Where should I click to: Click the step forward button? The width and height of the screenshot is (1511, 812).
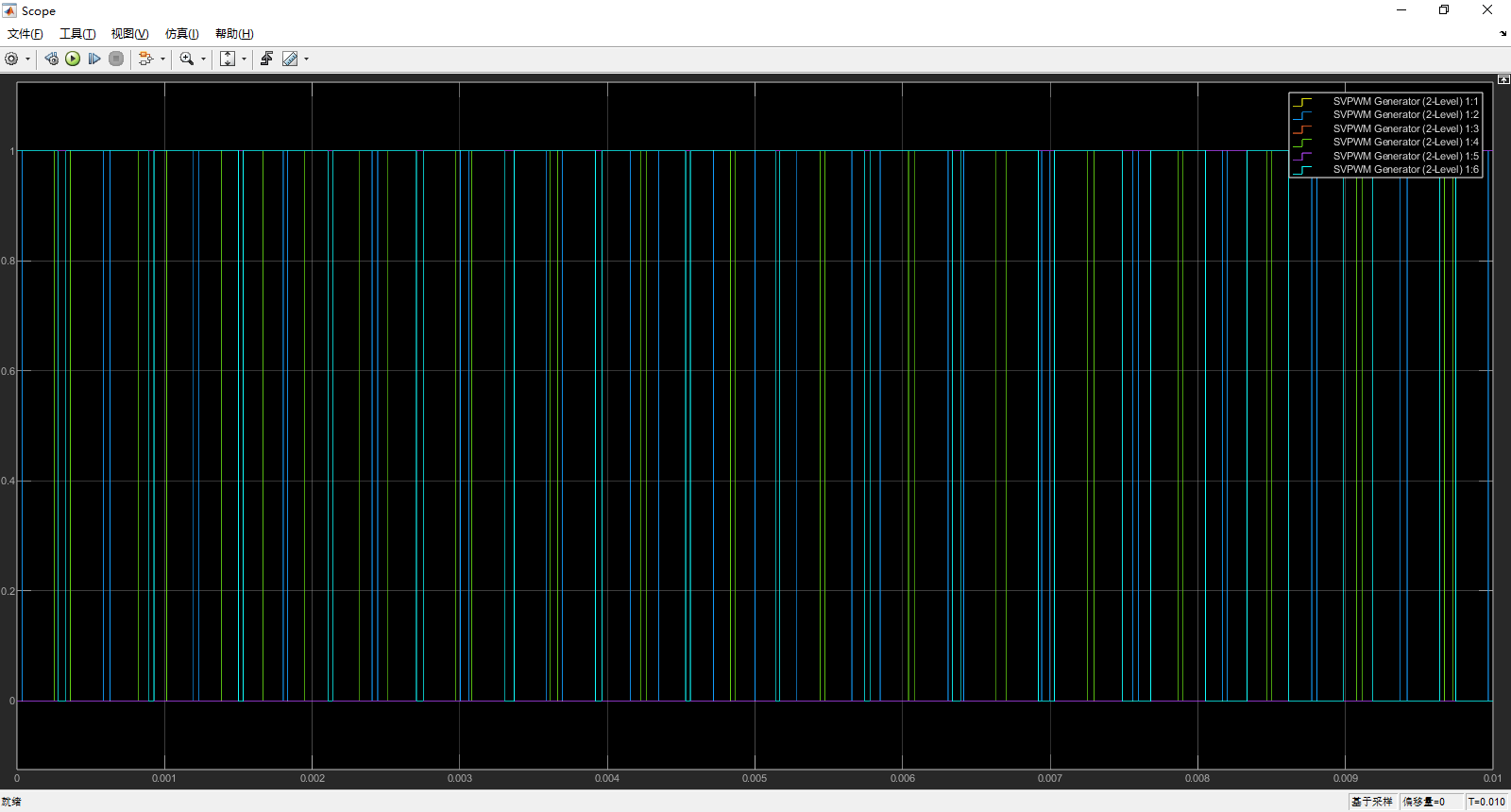tap(94, 59)
